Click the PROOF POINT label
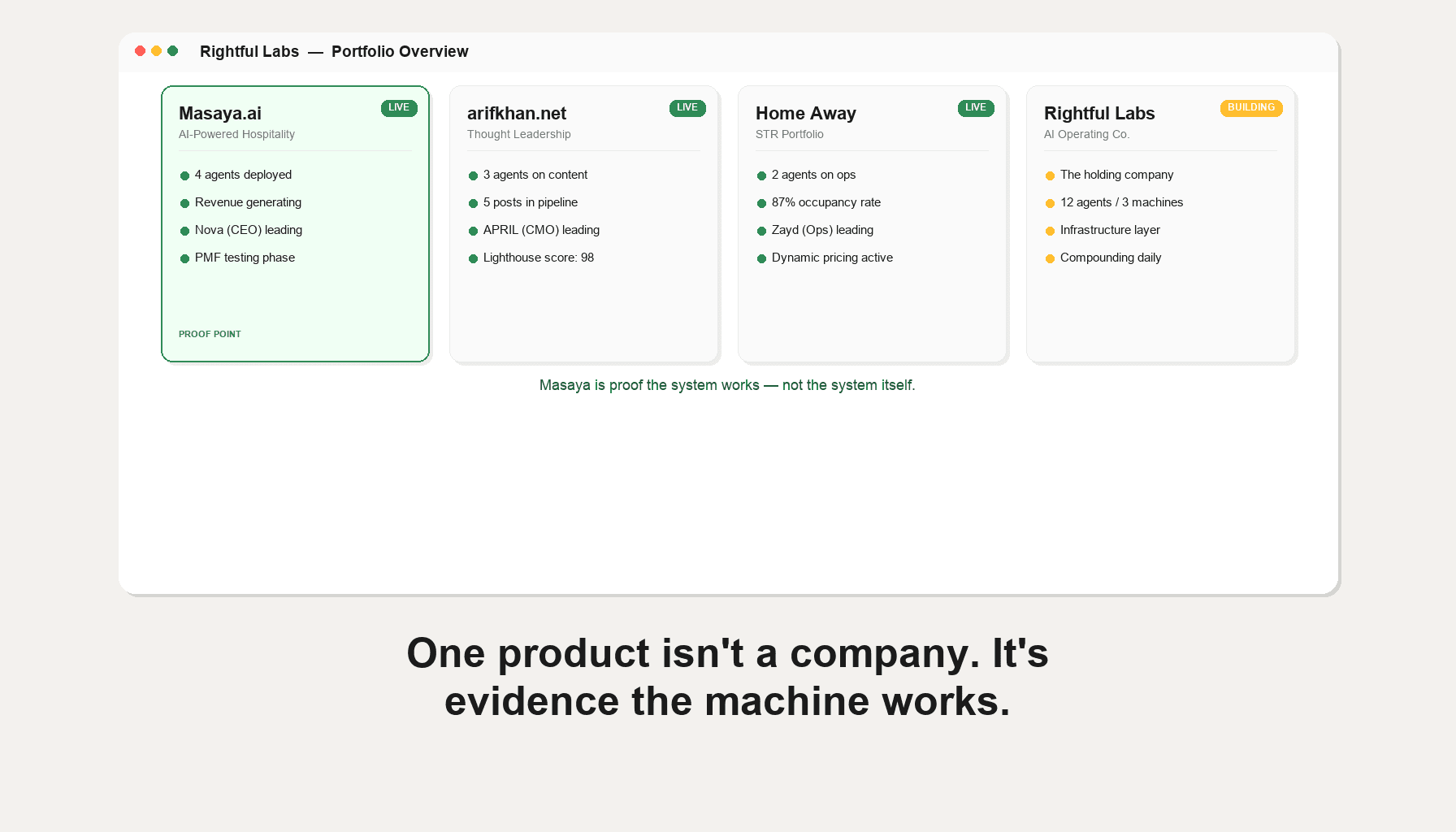 210,334
